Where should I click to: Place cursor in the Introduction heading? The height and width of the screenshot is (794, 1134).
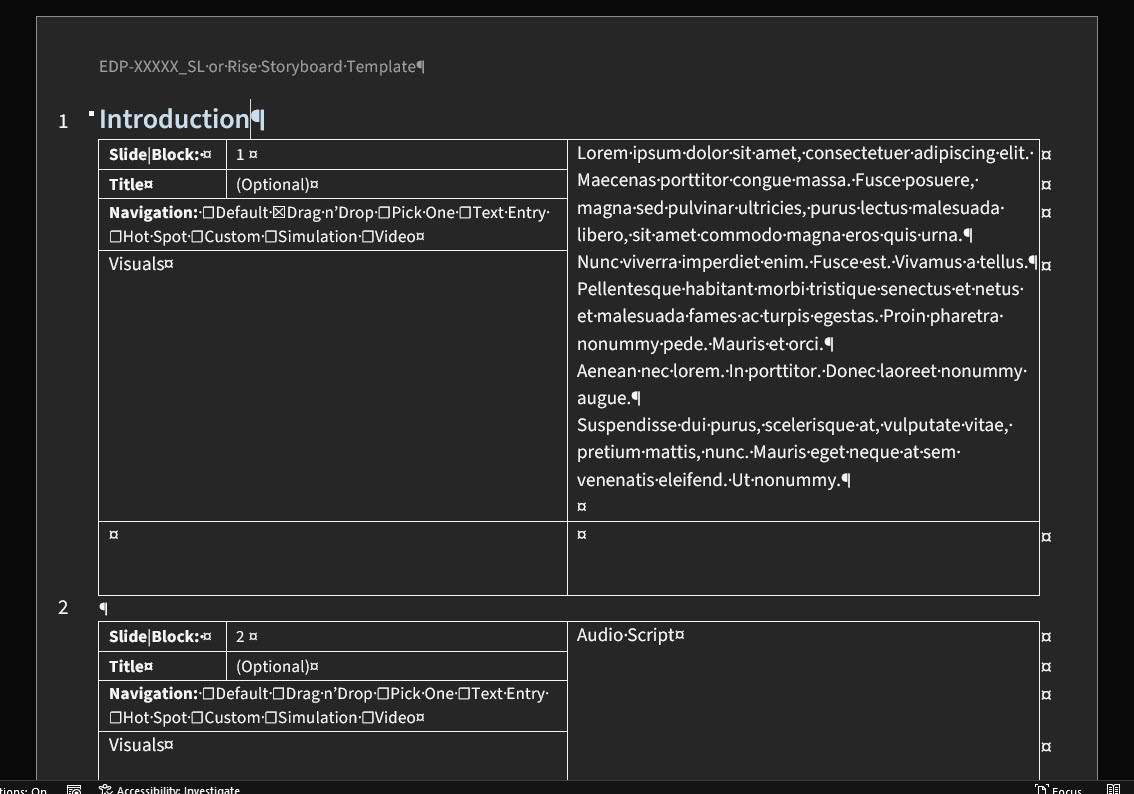coord(174,119)
